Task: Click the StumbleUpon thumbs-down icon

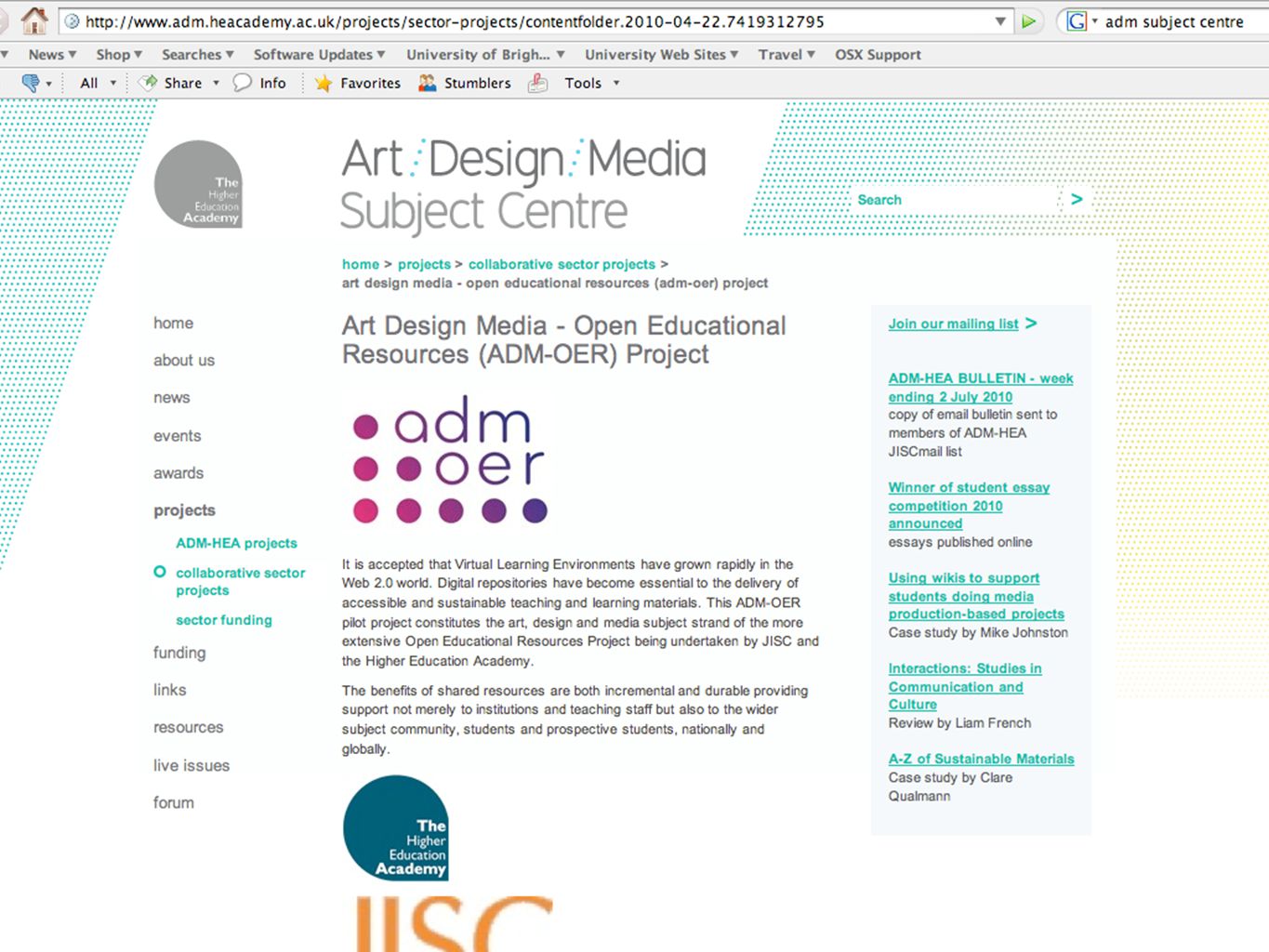Action: [x=31, y=83]
